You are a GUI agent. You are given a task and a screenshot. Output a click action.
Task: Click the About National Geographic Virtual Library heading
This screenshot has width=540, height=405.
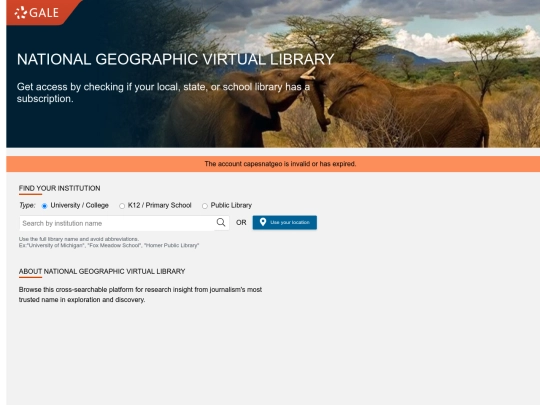point(102,271)
